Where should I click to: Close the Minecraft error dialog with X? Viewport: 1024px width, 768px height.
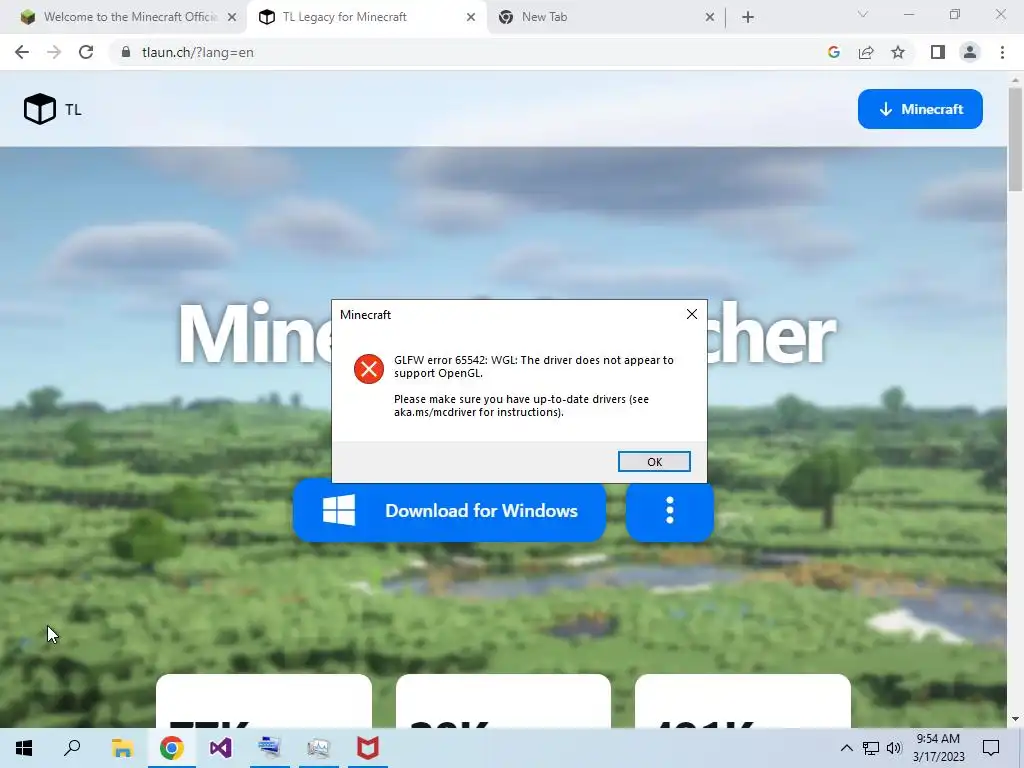click(692, 314)
